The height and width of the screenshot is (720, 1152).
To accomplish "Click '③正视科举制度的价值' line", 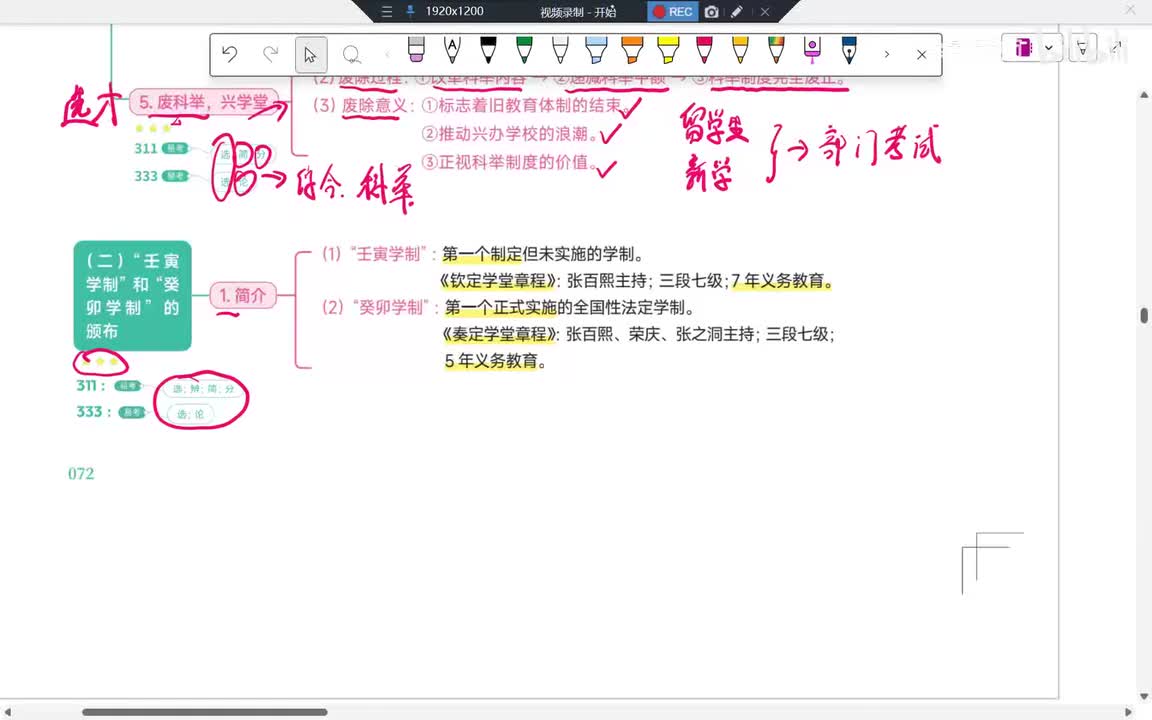I will 510,162.
